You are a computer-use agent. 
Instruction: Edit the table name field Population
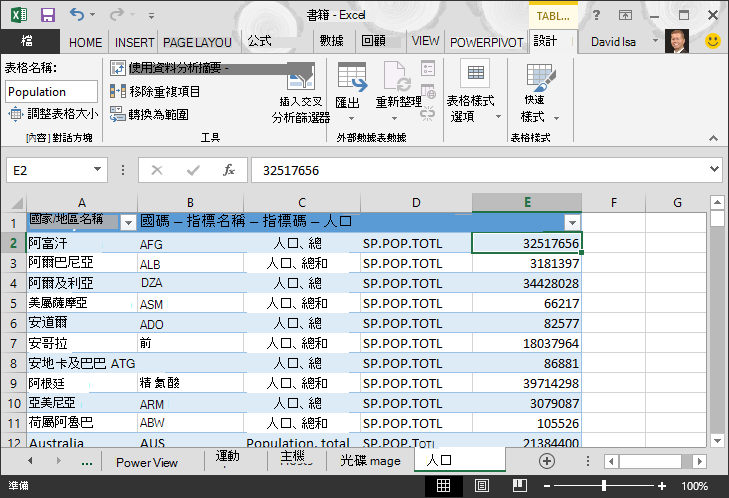point(52,92)
